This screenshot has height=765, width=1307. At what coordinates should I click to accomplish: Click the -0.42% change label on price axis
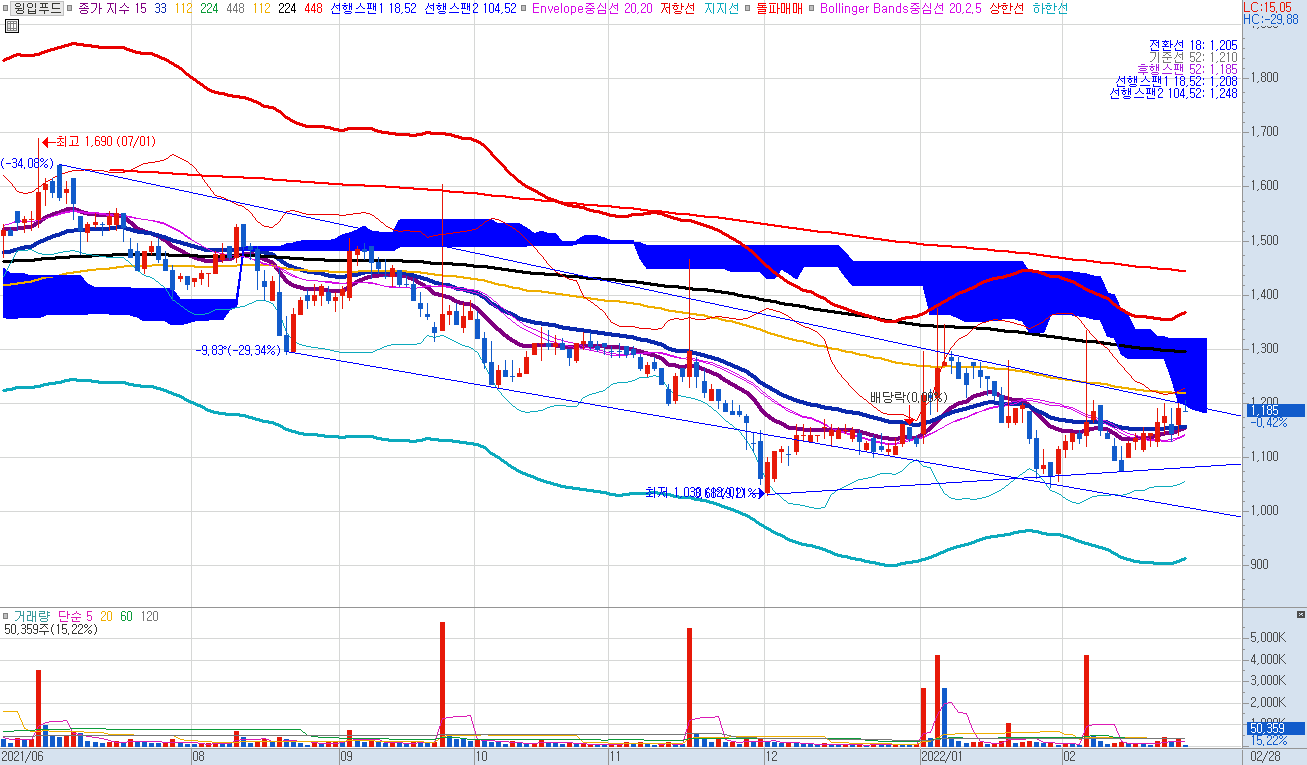1268,422
